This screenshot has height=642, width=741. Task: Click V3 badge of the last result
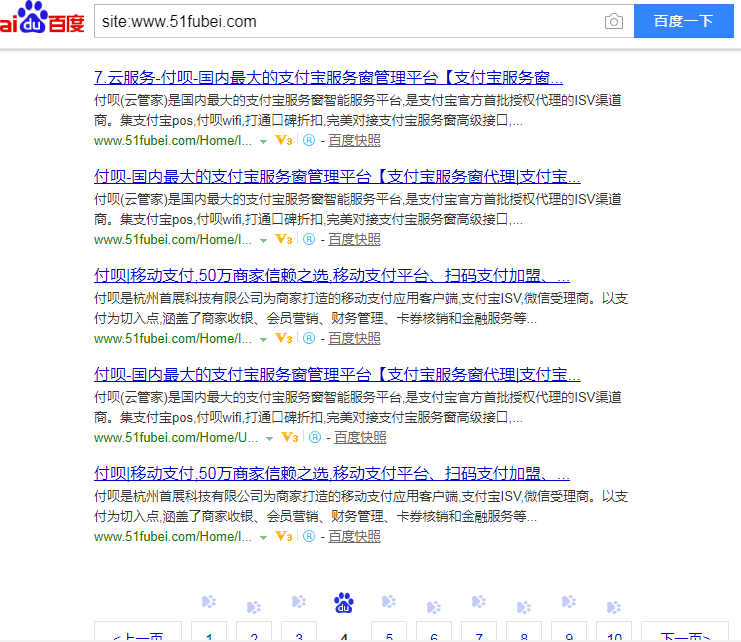click(x=284, y=536)
